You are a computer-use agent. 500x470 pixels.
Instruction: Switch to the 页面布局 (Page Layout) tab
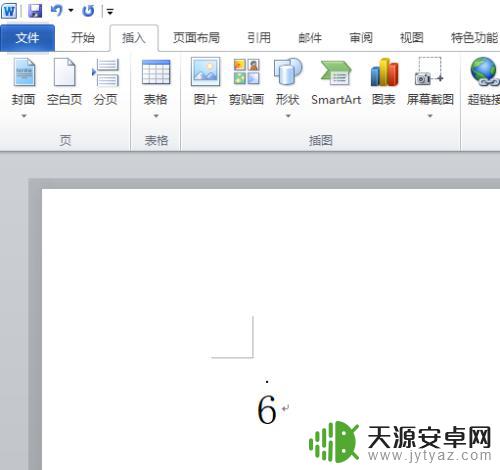pos(196,38)
